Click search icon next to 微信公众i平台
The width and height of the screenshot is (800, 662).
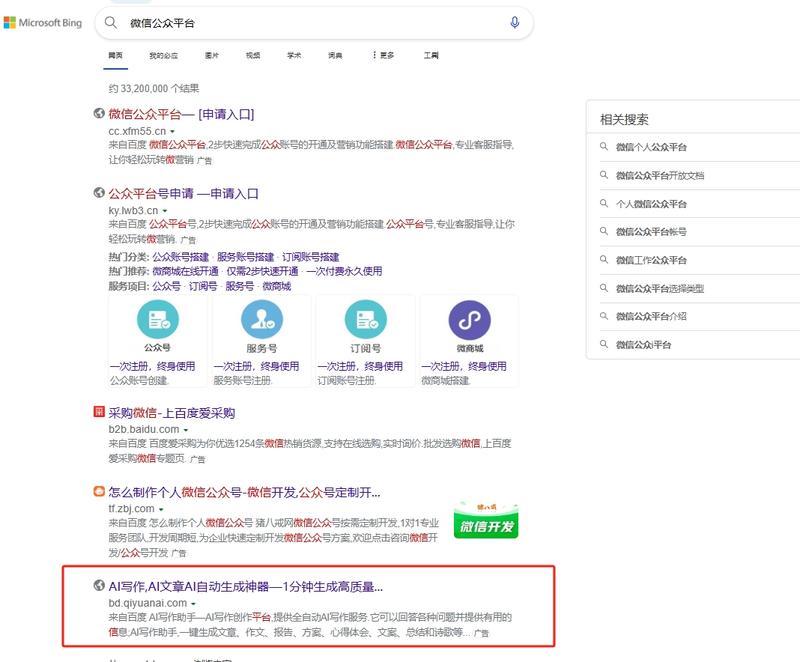(x=604, y=344)
